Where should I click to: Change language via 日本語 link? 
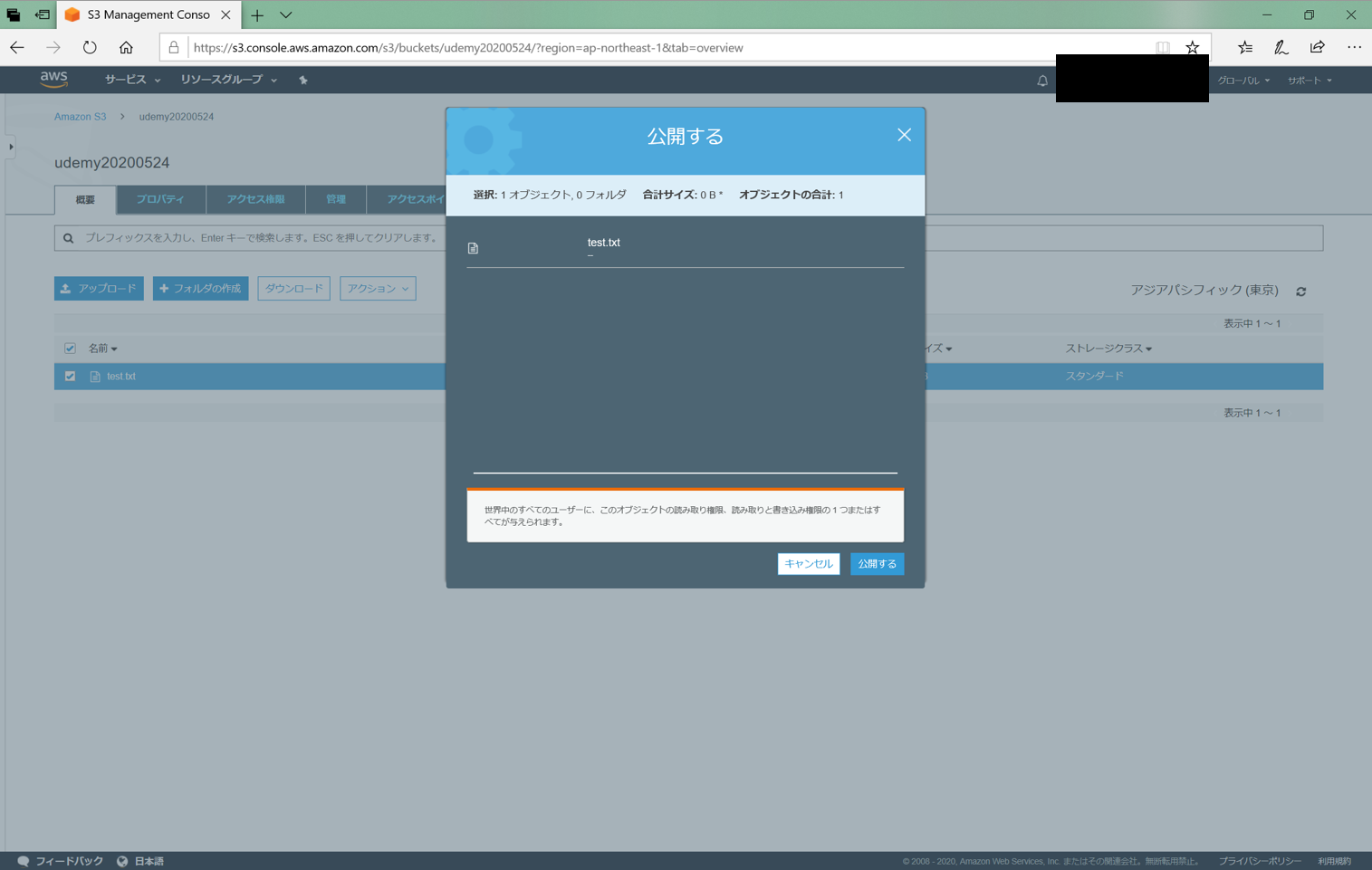point(140,861)
